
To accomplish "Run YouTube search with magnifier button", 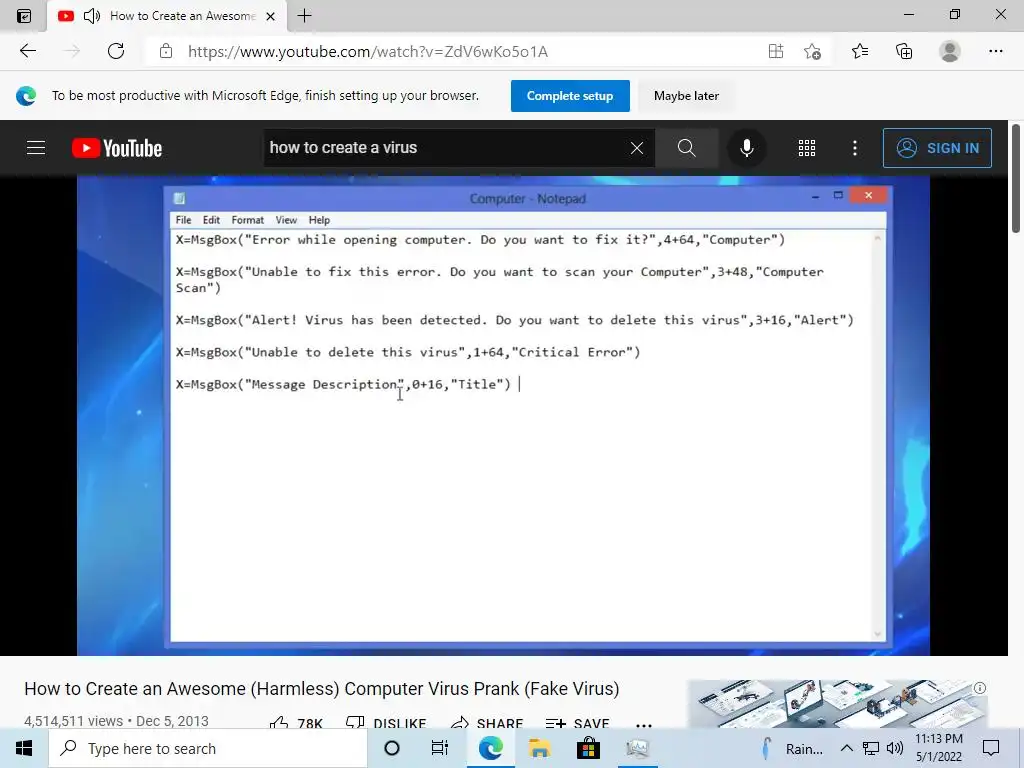I will [686, 148].
